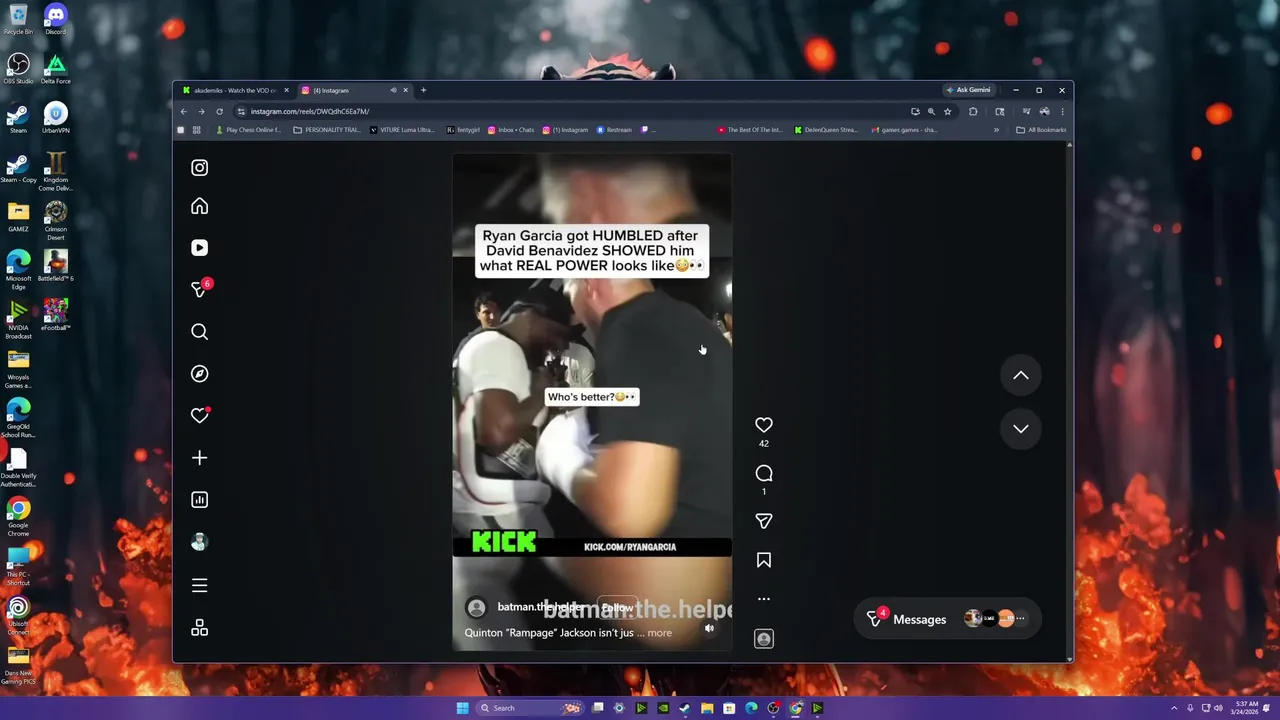The width and height of the screenshot is (1280, 720).
Task: Open DeJenQueen Stream bookmark
Action: [826, 130]
